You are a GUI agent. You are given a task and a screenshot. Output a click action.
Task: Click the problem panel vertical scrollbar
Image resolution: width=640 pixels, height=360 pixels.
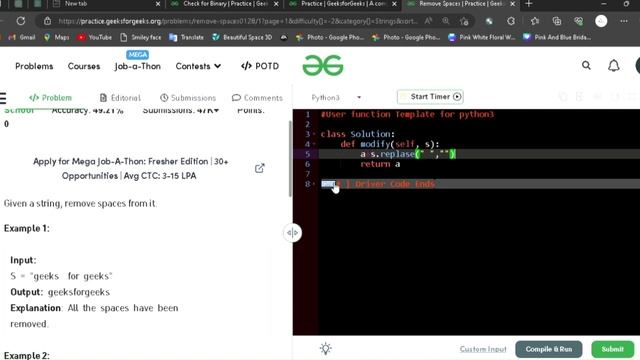tap(290, 159)
